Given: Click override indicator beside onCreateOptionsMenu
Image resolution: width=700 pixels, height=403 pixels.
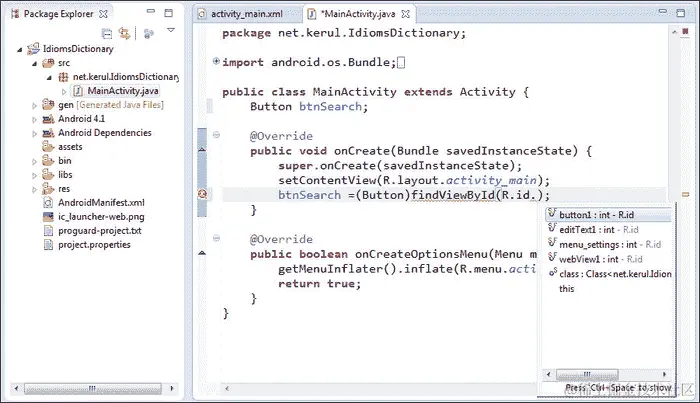Looking at the screenshot, I should (x=202, y=253).
